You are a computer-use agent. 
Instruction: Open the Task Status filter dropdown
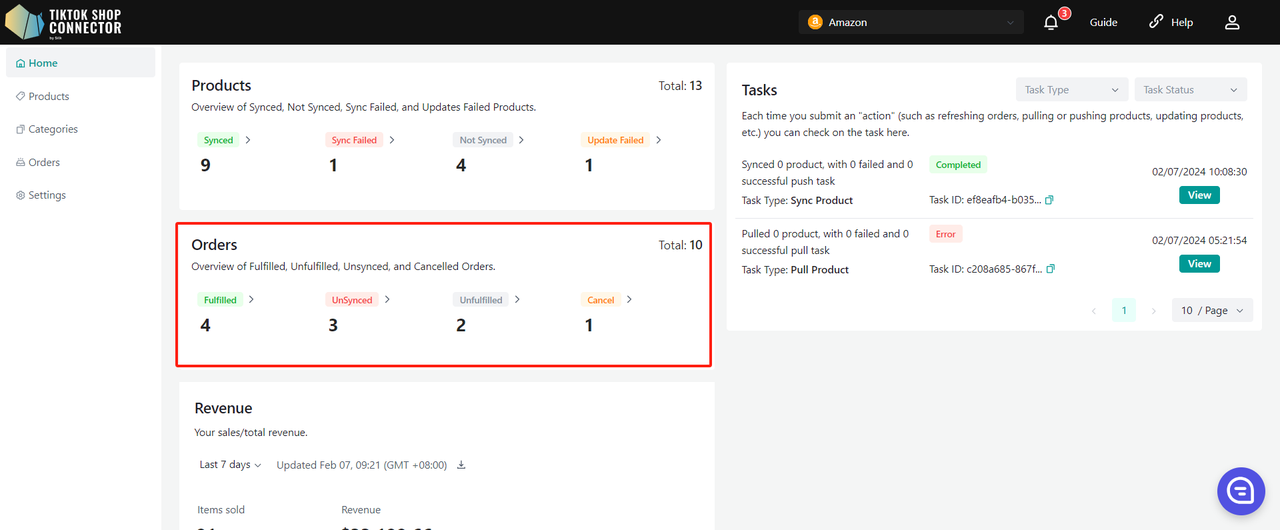[1190, 90]
